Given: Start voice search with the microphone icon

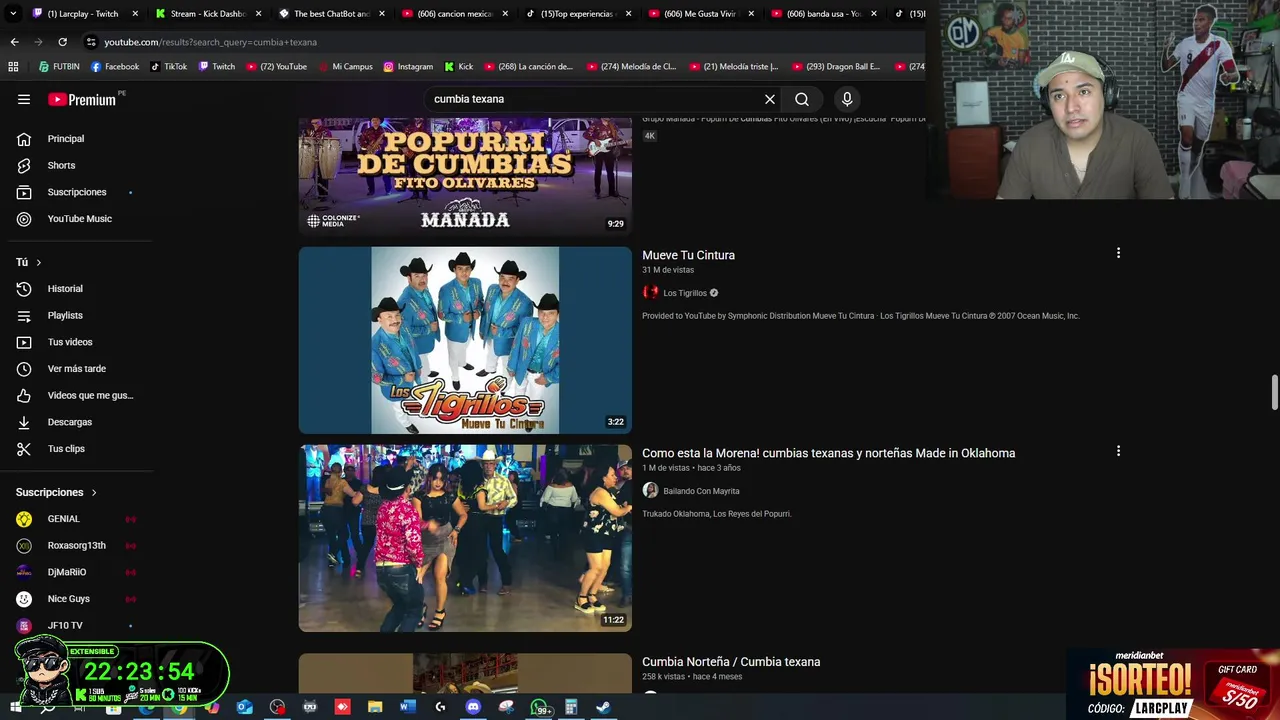Looking at the screenshot, I should tap(847, 99).
